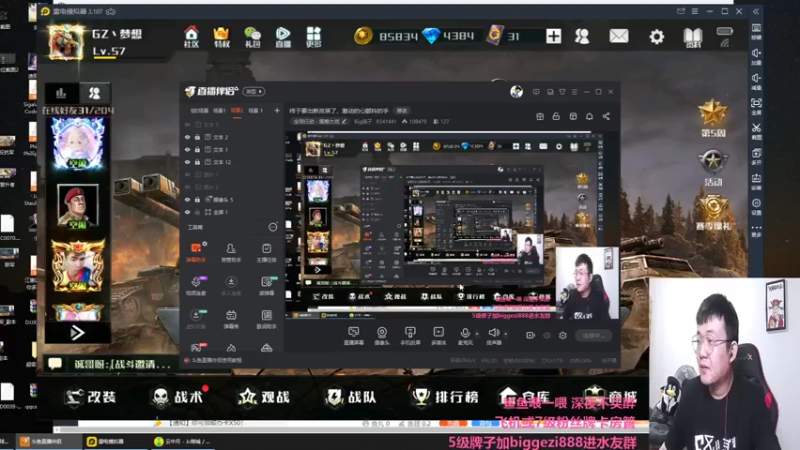800x450 pixels.
Task: Add a 摄像头 source below the preview
Action: click(382, 336)
